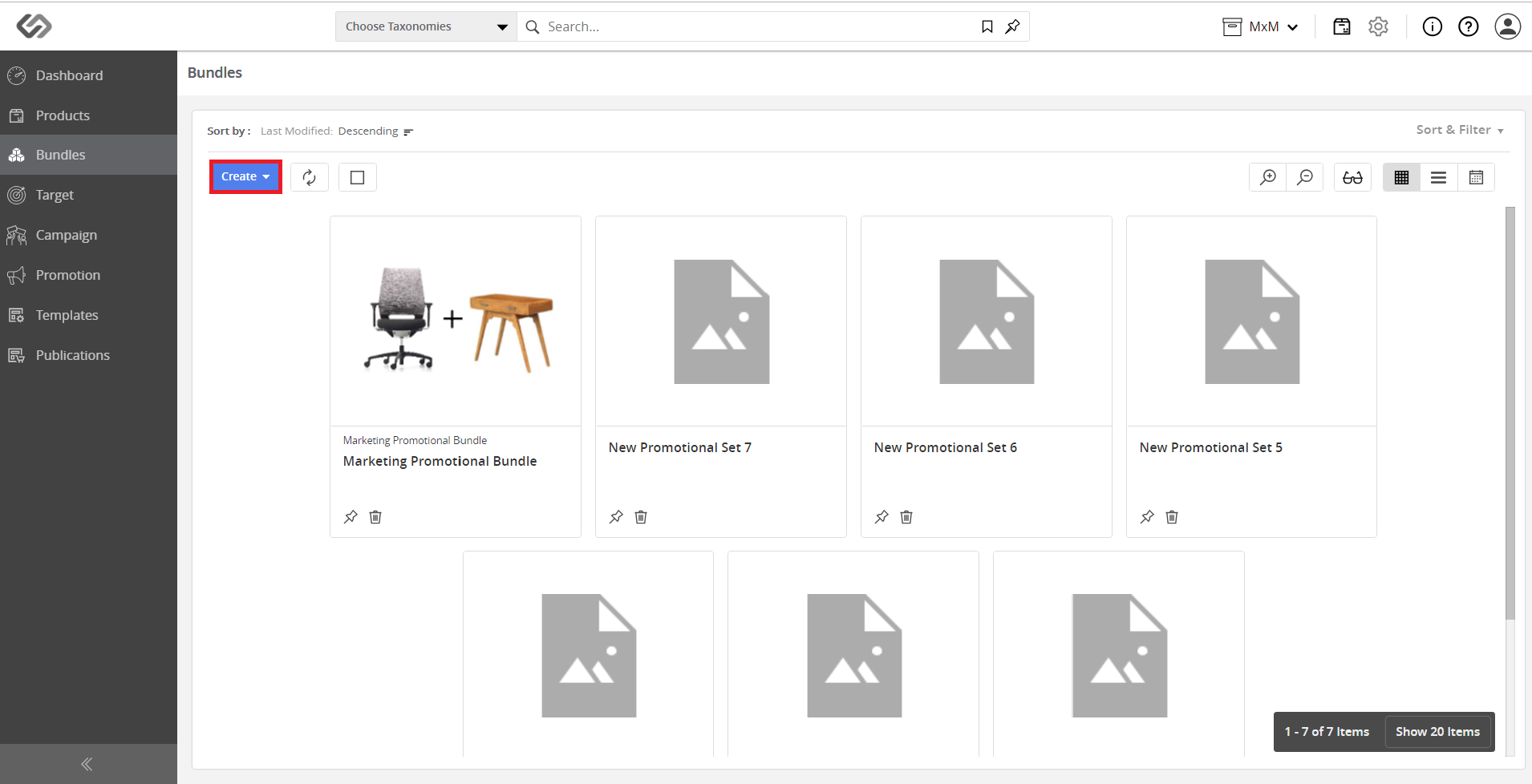
Task: Open the New Promotional Set 7 placeholder thumbnail
Action: 721,321
